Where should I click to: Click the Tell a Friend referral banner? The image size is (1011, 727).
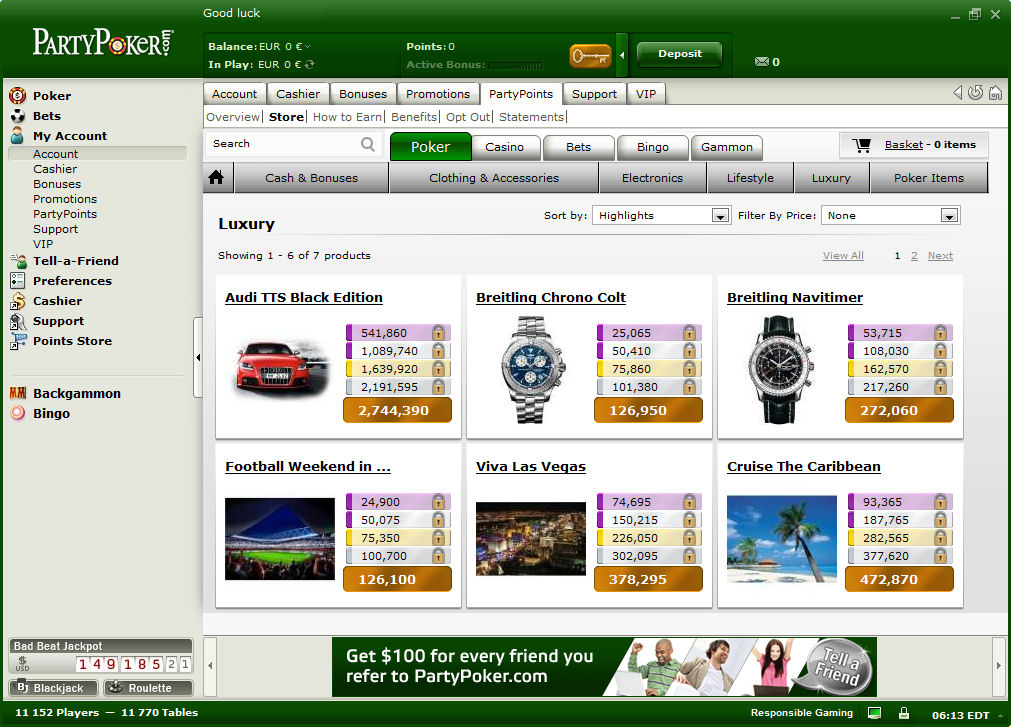[x=604, y=666]
